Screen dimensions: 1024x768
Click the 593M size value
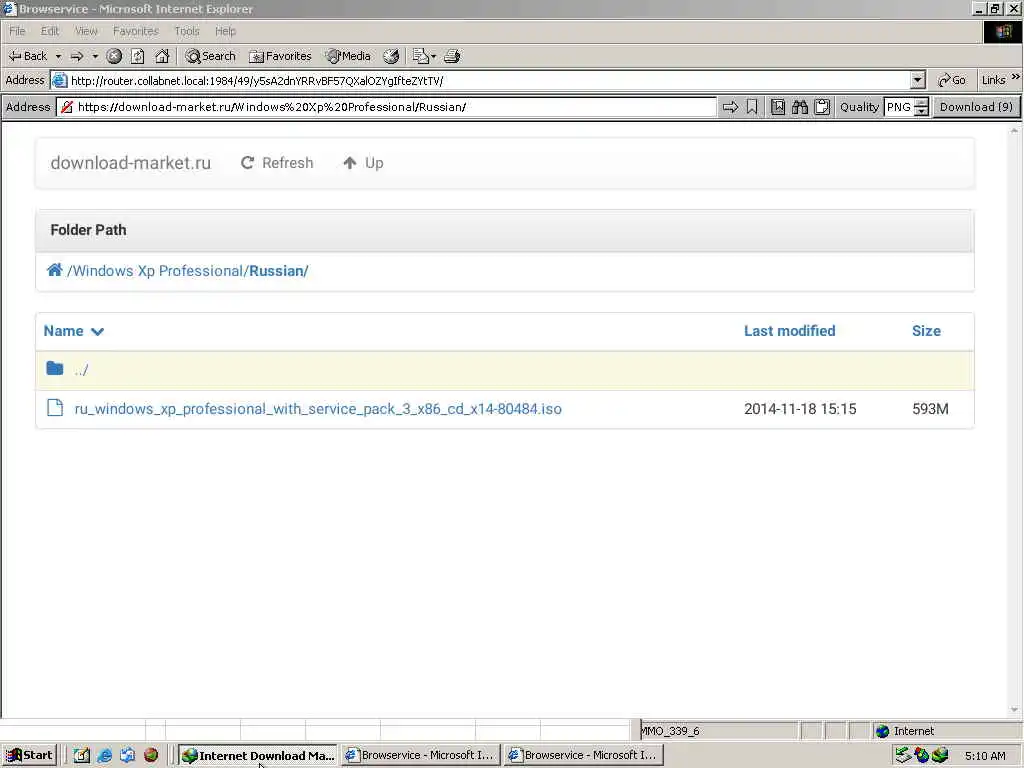[x=930, y=409]
